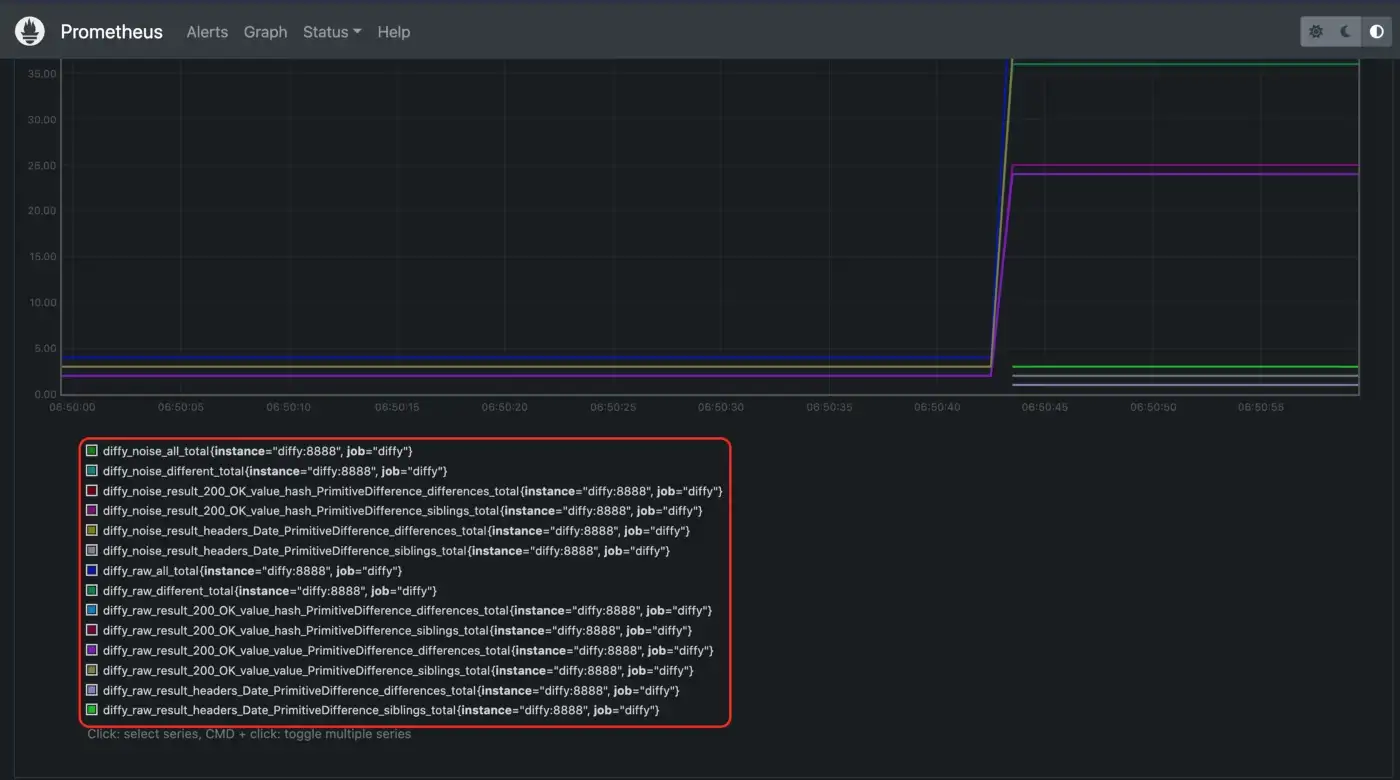Screen dimensions: 1400x780
Task: Click swatch for diffy_noise_result_headers_Date siblings_total
Action: [x=92, y=551]
